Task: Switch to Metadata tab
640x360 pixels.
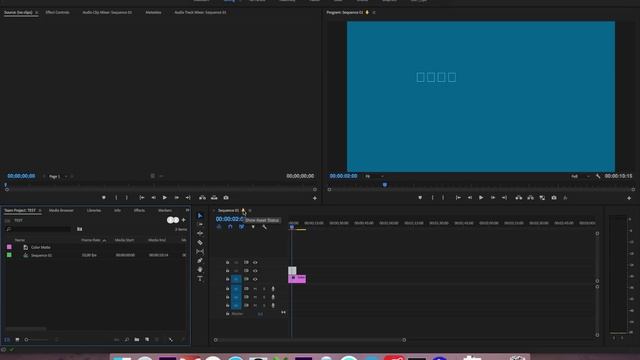Action: tap(153, 13)
